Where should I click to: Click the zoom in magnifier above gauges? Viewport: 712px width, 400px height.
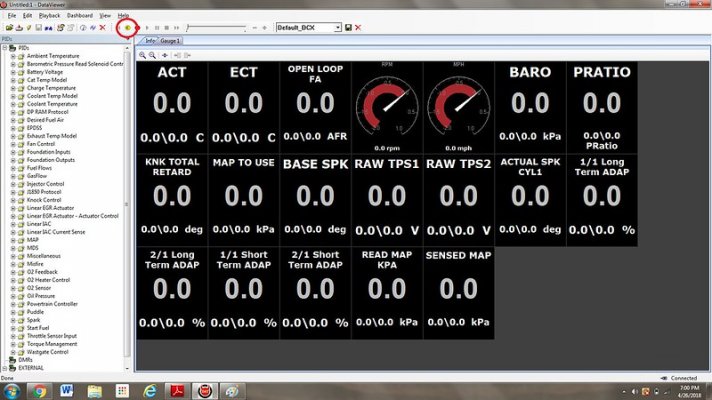tap(143, 55)
